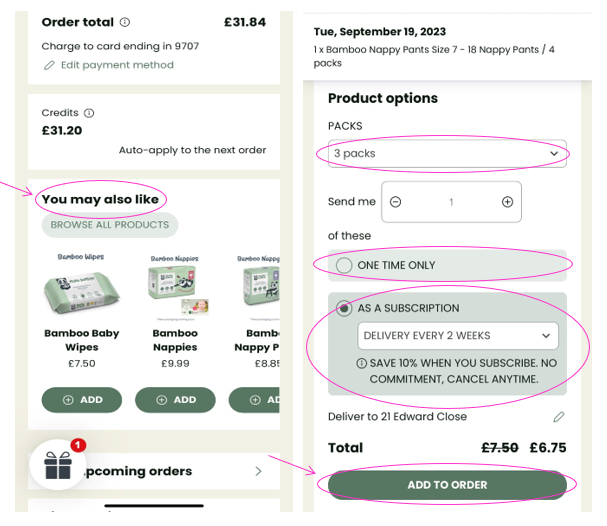Click the Order total info icon
The width and height of the screenshot is (607, 526).
point(125,22)
